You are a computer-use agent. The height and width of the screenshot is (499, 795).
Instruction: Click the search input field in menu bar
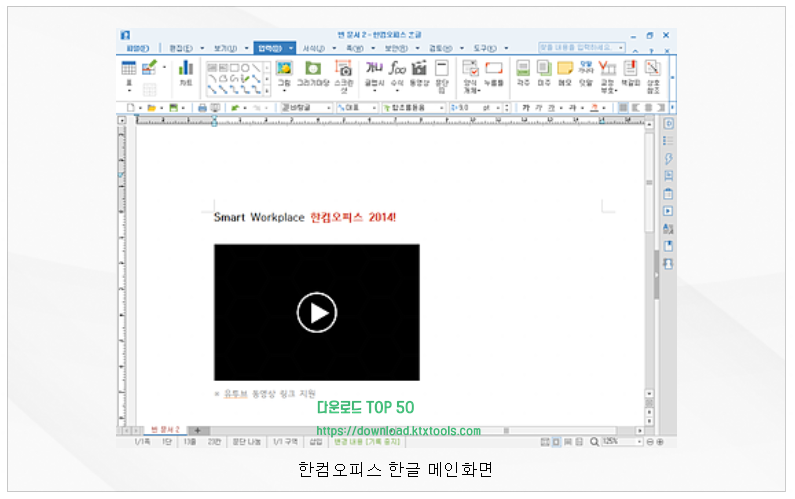[x=581, y=47]
